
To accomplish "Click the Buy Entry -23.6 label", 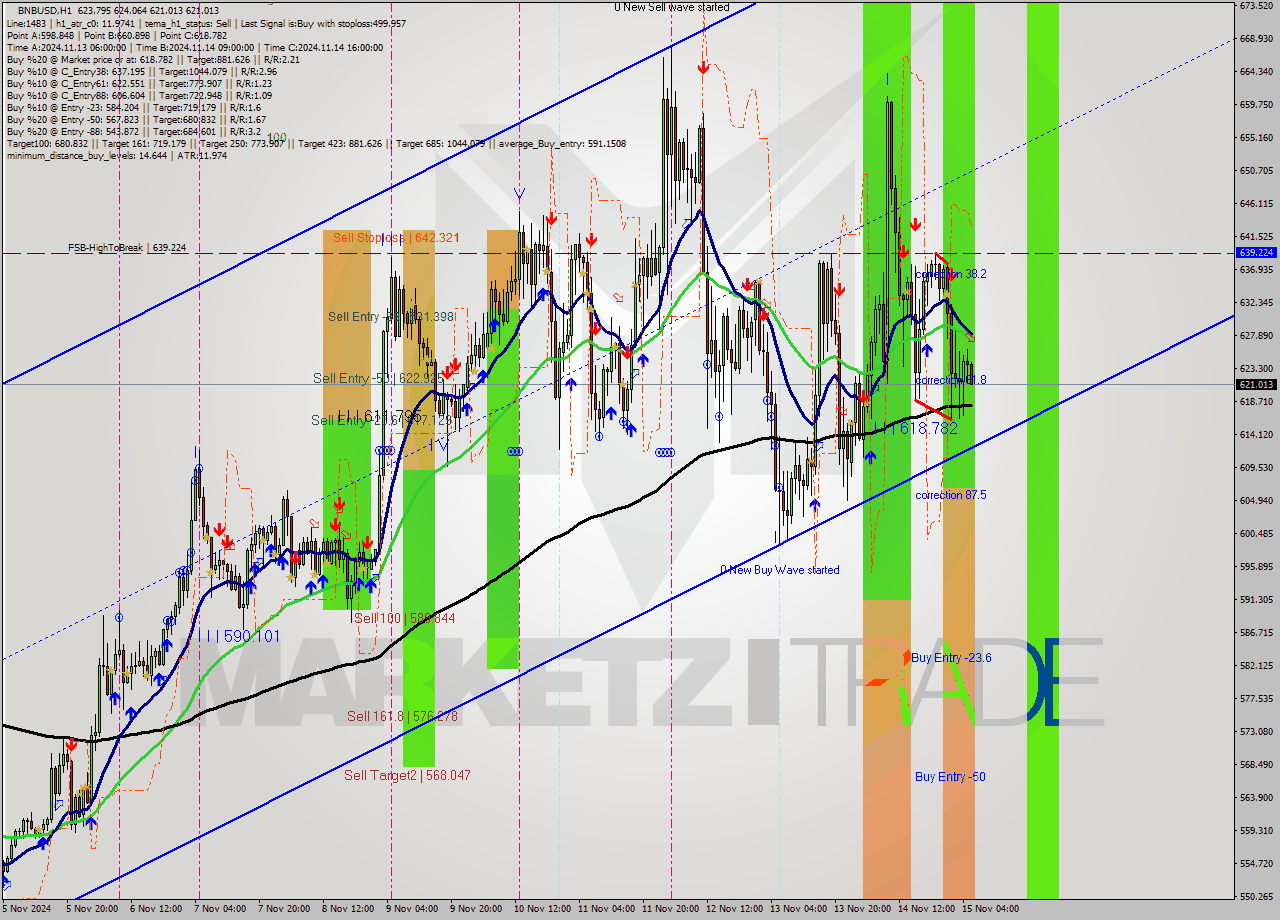I will click(951, 657).
